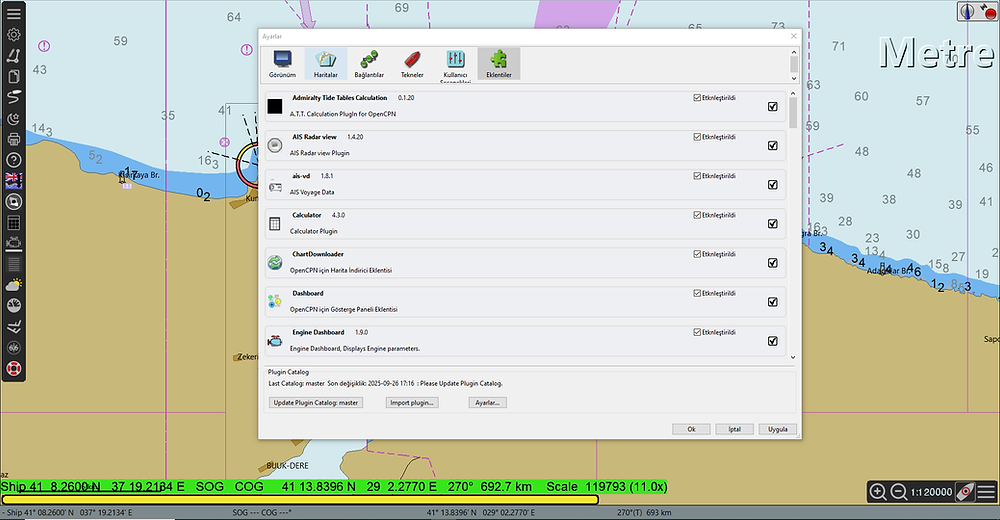
Task: Open the Tekneler tab
Action: 412,64
